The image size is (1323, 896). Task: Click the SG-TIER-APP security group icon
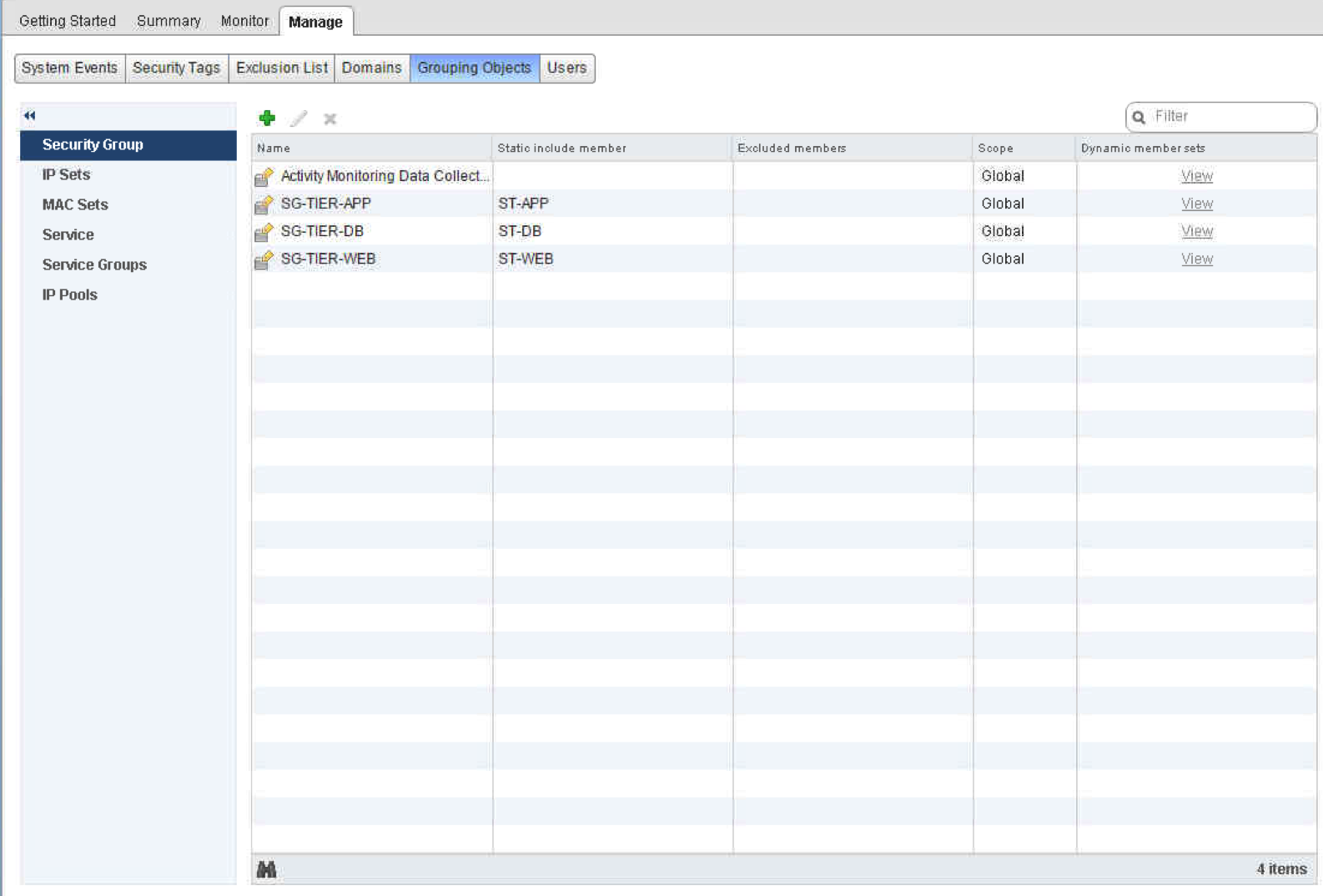point(264,204)
